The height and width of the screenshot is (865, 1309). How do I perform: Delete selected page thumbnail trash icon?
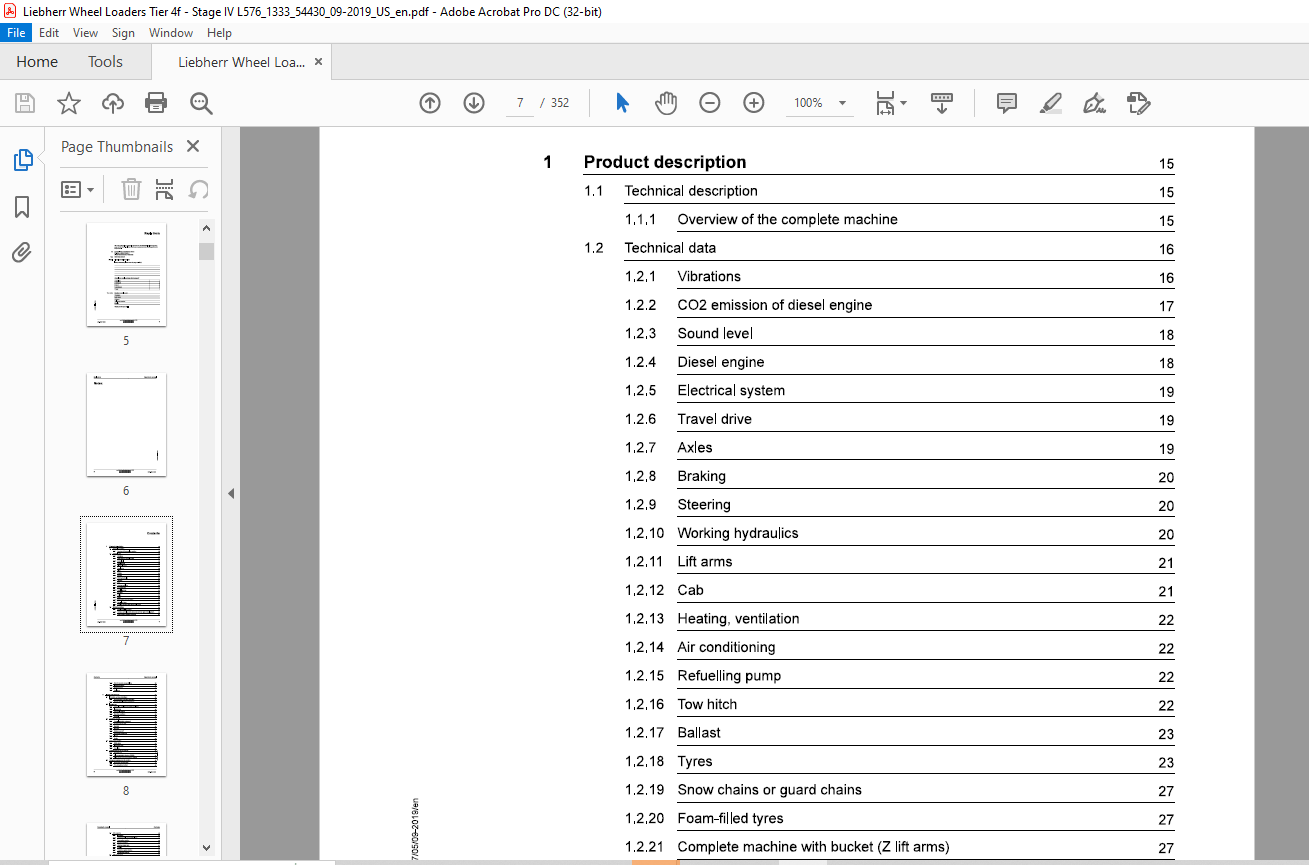coord(131,189)
